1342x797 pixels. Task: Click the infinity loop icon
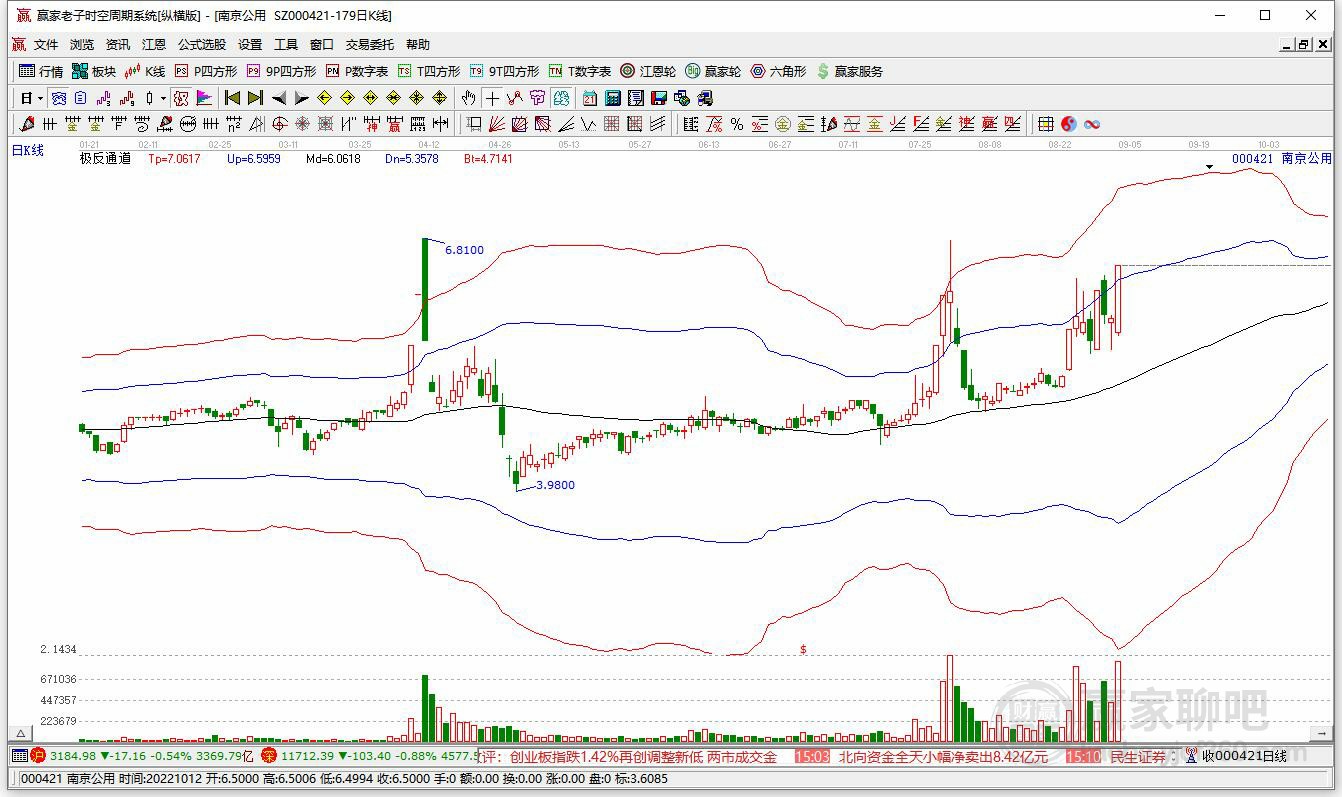pyautogui.click(x=1092, y=124)
